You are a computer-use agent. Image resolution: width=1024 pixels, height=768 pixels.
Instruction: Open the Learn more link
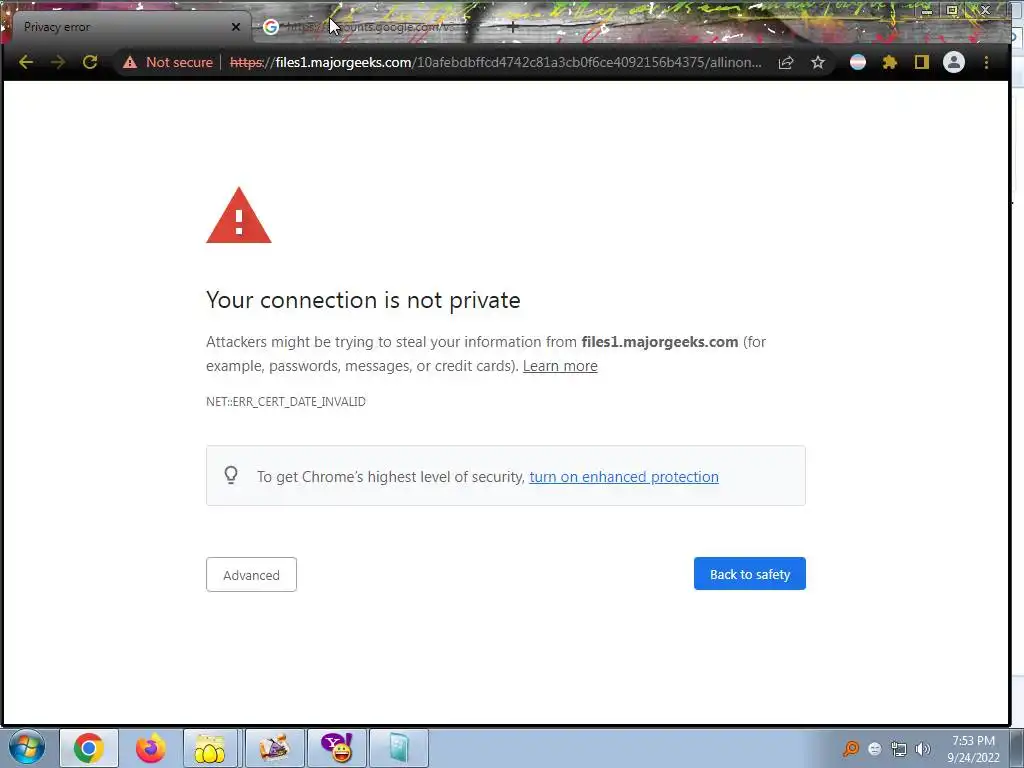click(560, 366)
